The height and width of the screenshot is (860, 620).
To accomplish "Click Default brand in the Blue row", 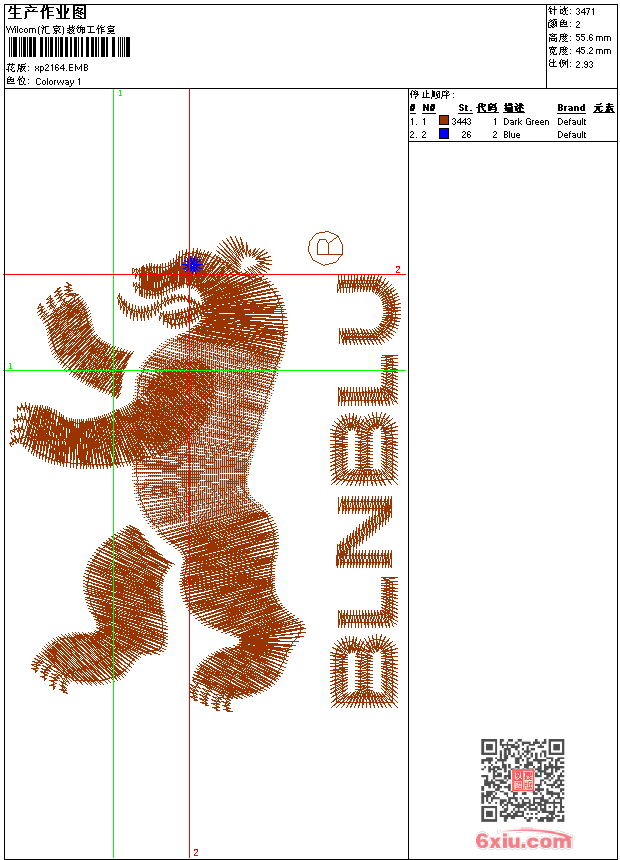I will tap(572, 135).
